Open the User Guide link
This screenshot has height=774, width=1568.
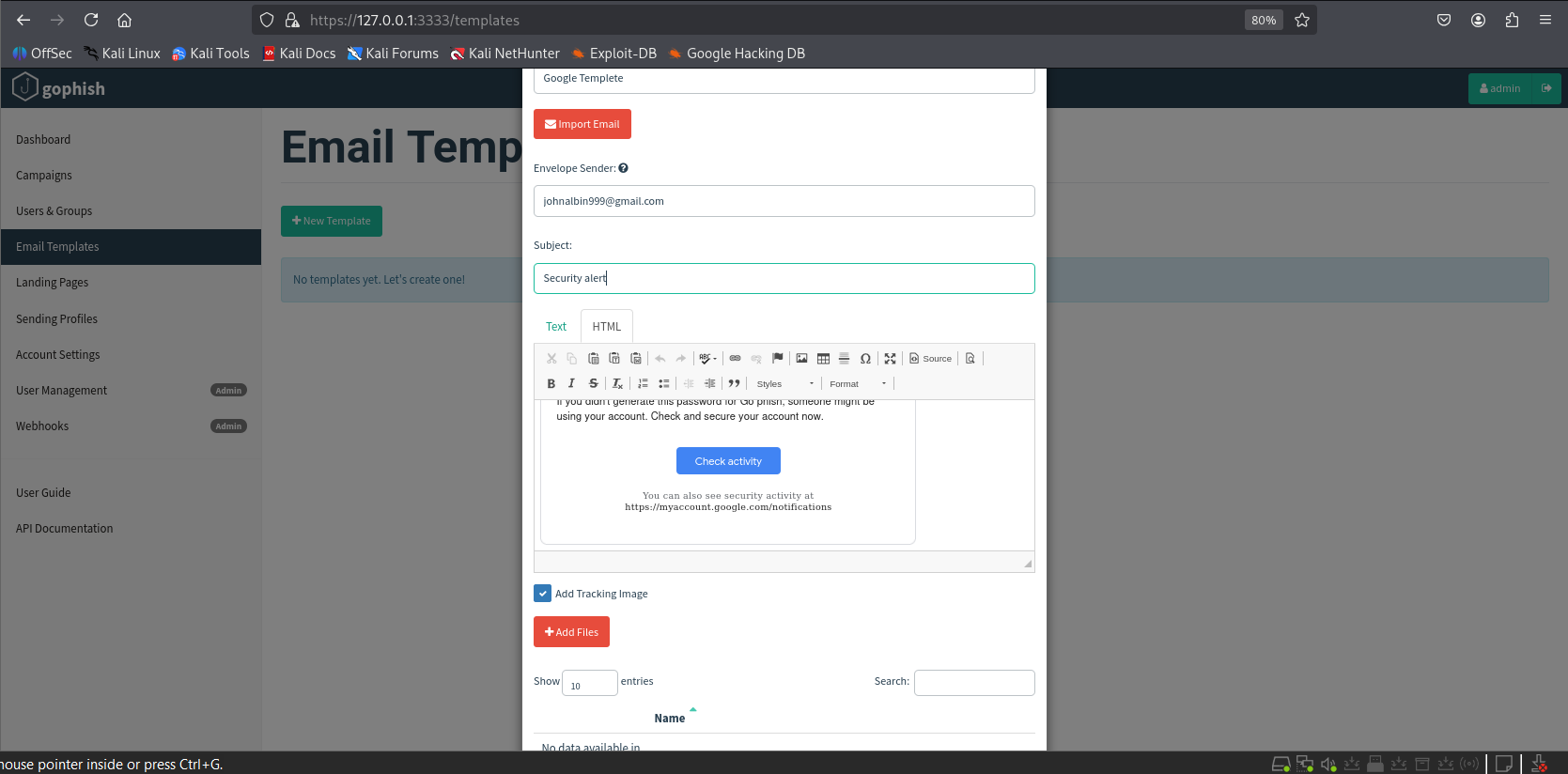[x=43, y=493]
